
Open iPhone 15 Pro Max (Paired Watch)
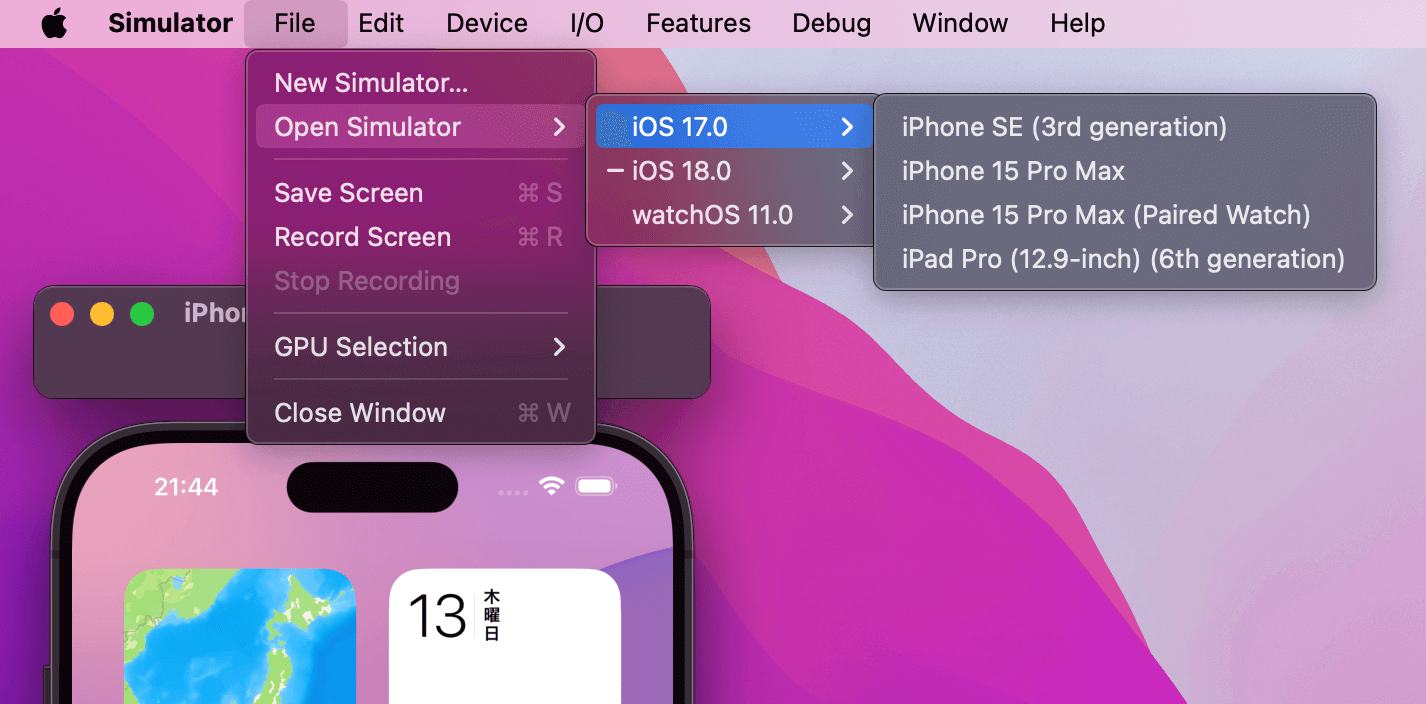click(x=1124, y=215)
